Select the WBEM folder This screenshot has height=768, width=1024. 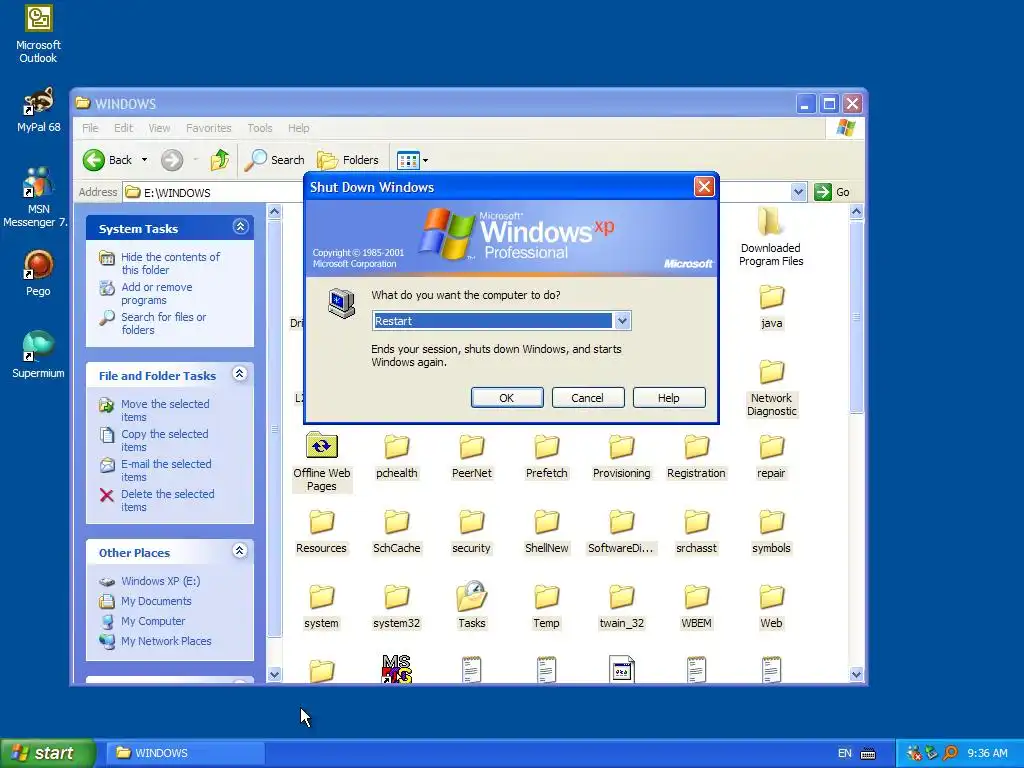tap(696, 607)
